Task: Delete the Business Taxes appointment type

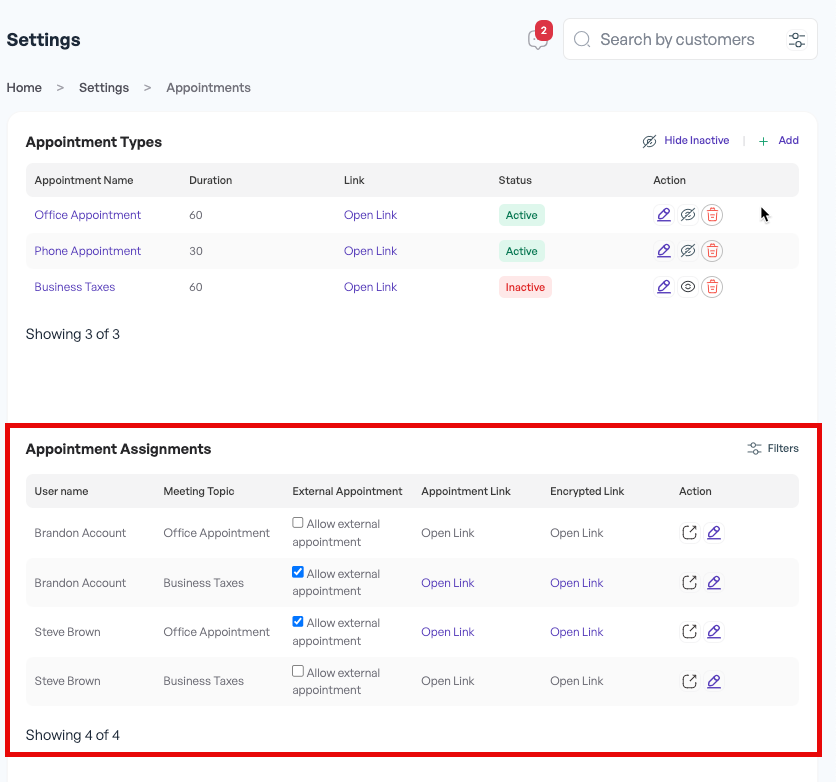Action: [712, 287]
